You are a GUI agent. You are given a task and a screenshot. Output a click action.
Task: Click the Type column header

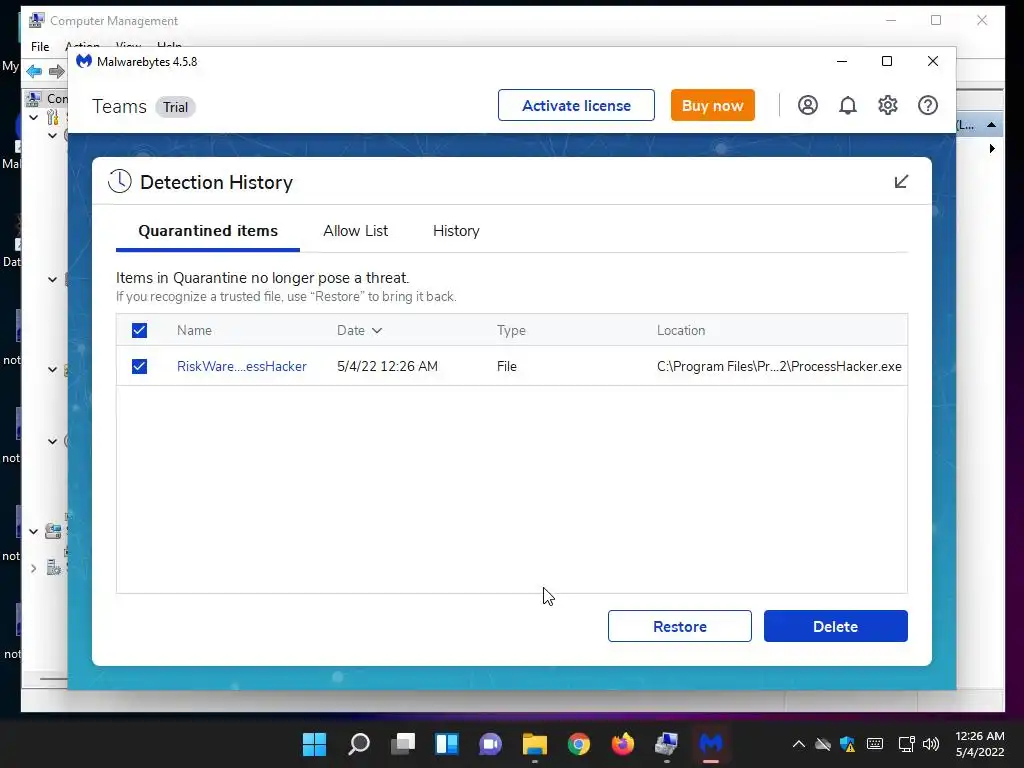(x=511, y=330)
